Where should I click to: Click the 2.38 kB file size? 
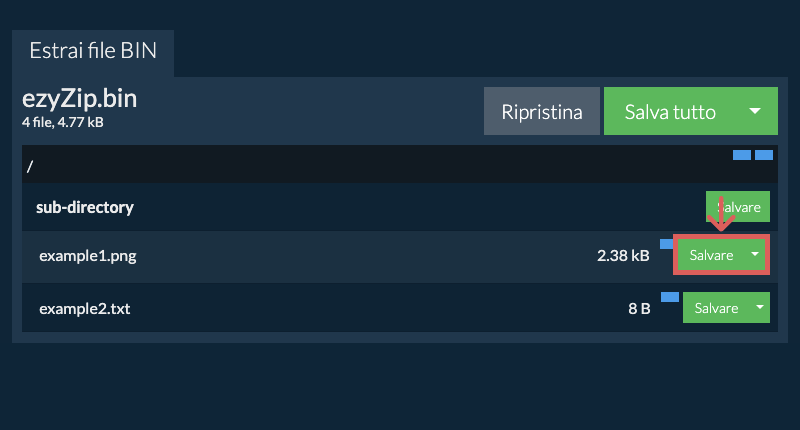[x=623, y=256]
